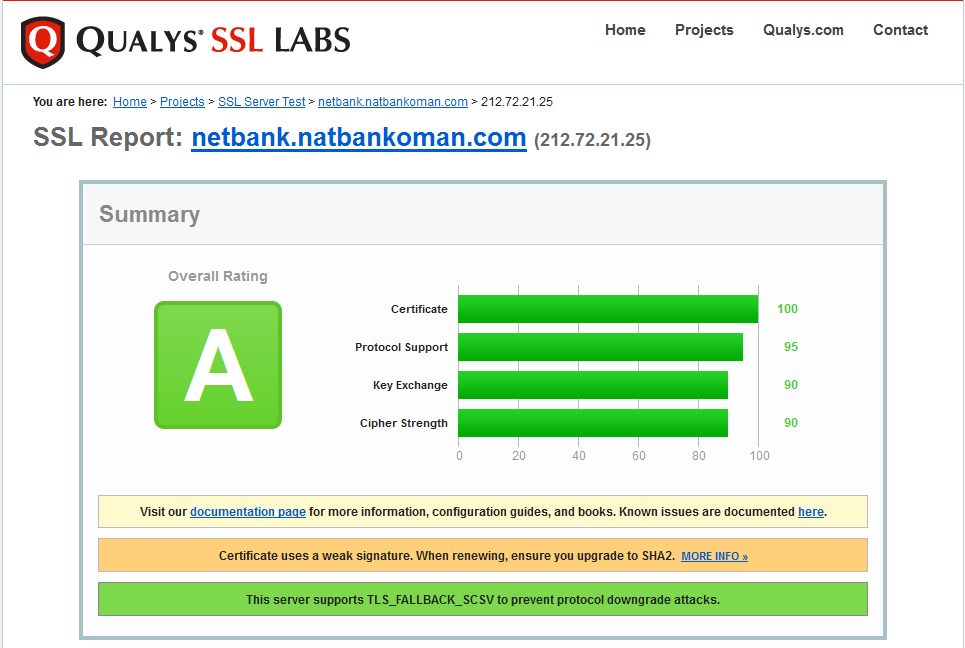Click the Protocol Support score value 95

tap(791, 347)
